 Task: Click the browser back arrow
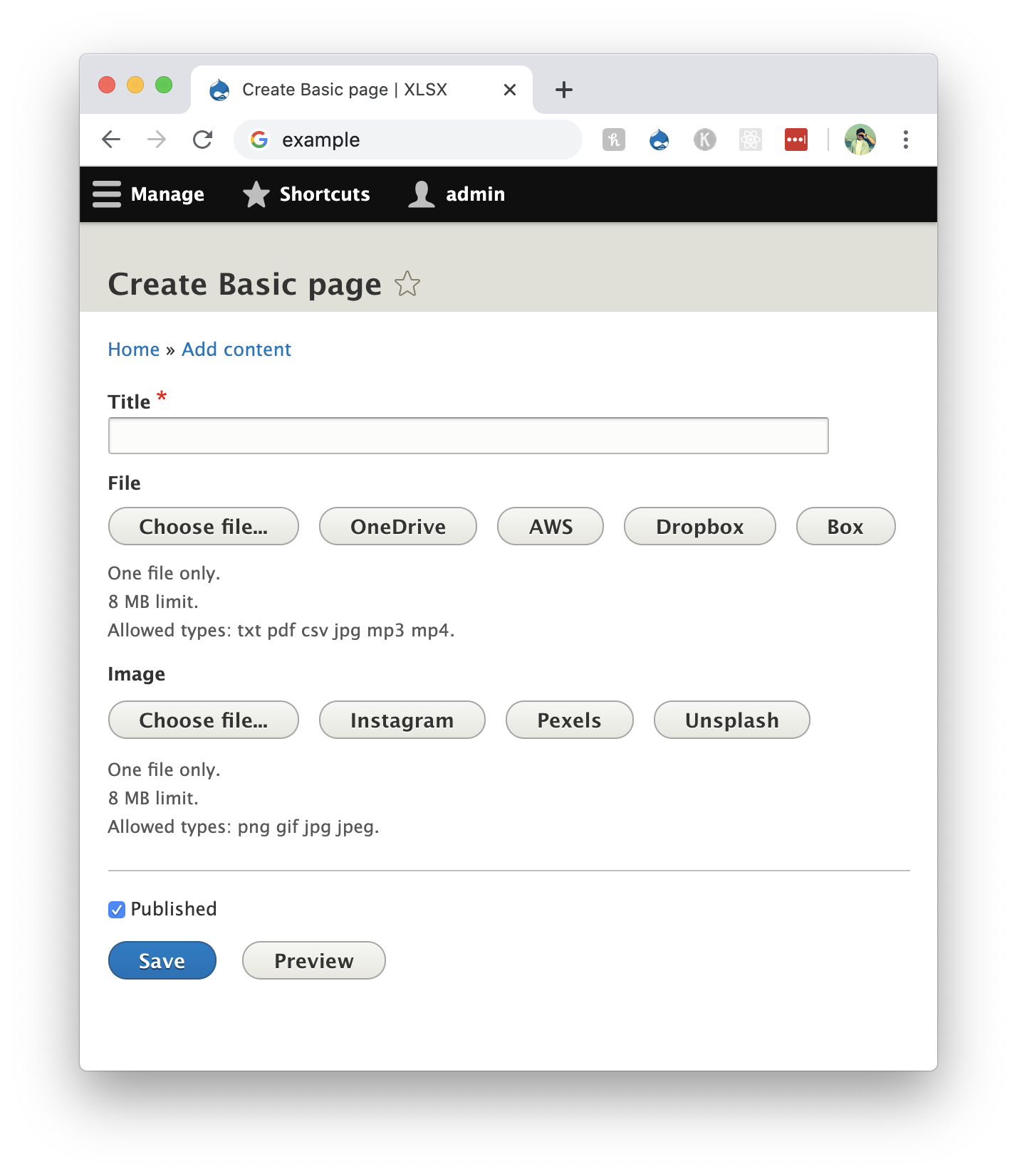(111, 140)
